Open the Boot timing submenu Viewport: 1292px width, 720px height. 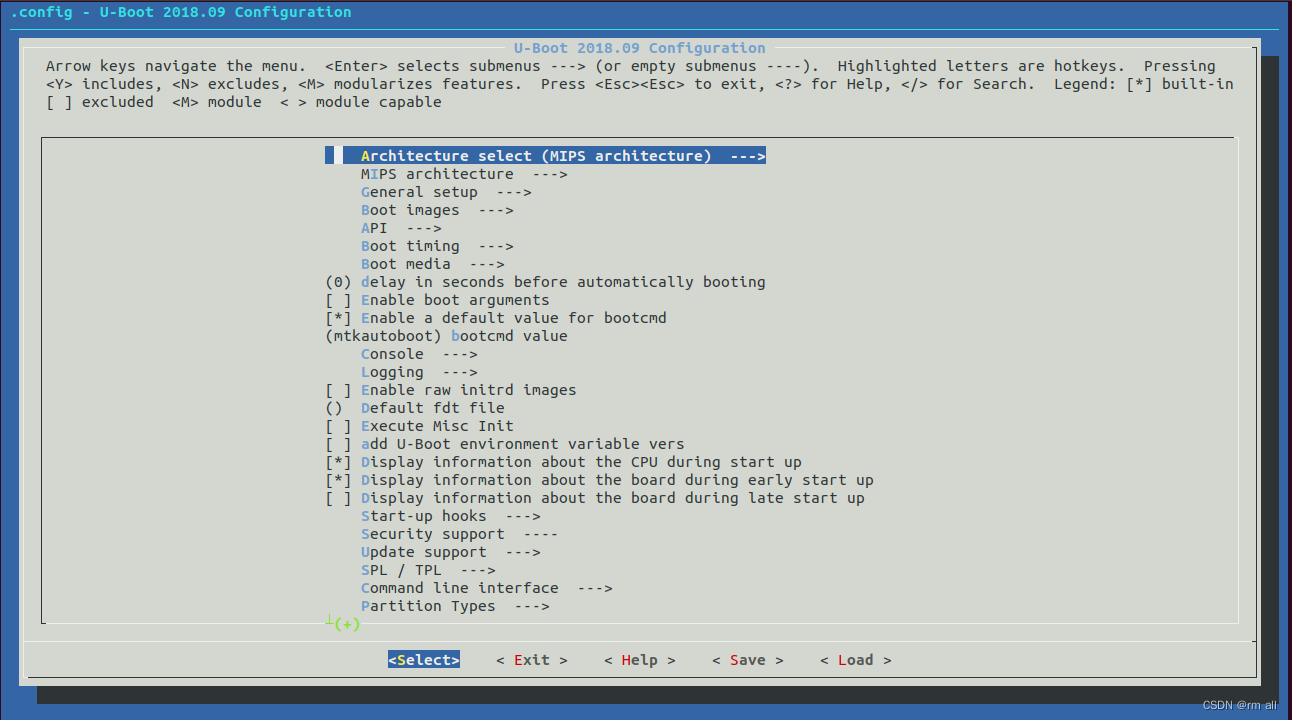(437, 246)
